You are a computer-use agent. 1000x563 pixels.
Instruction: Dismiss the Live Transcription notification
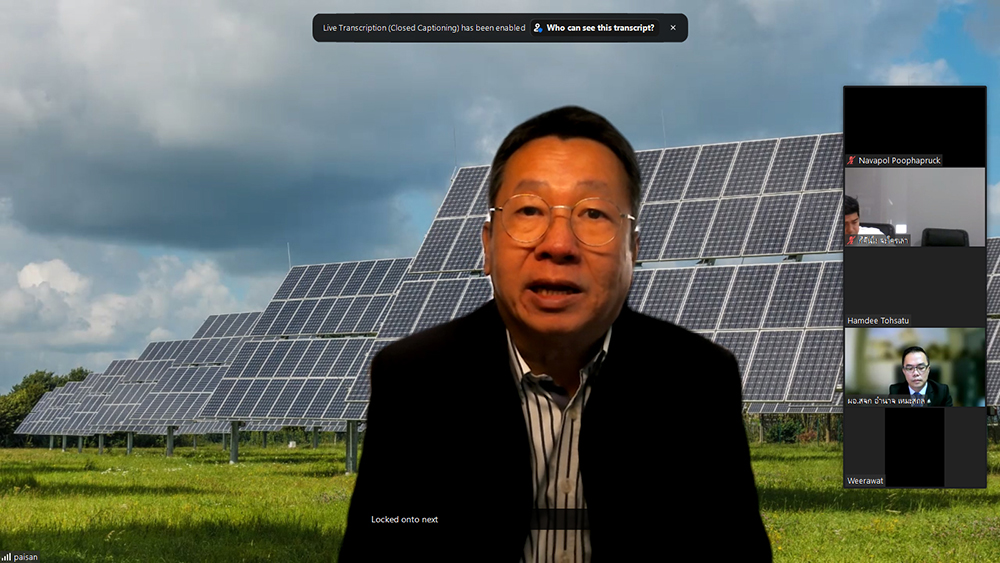click(673, 28)
